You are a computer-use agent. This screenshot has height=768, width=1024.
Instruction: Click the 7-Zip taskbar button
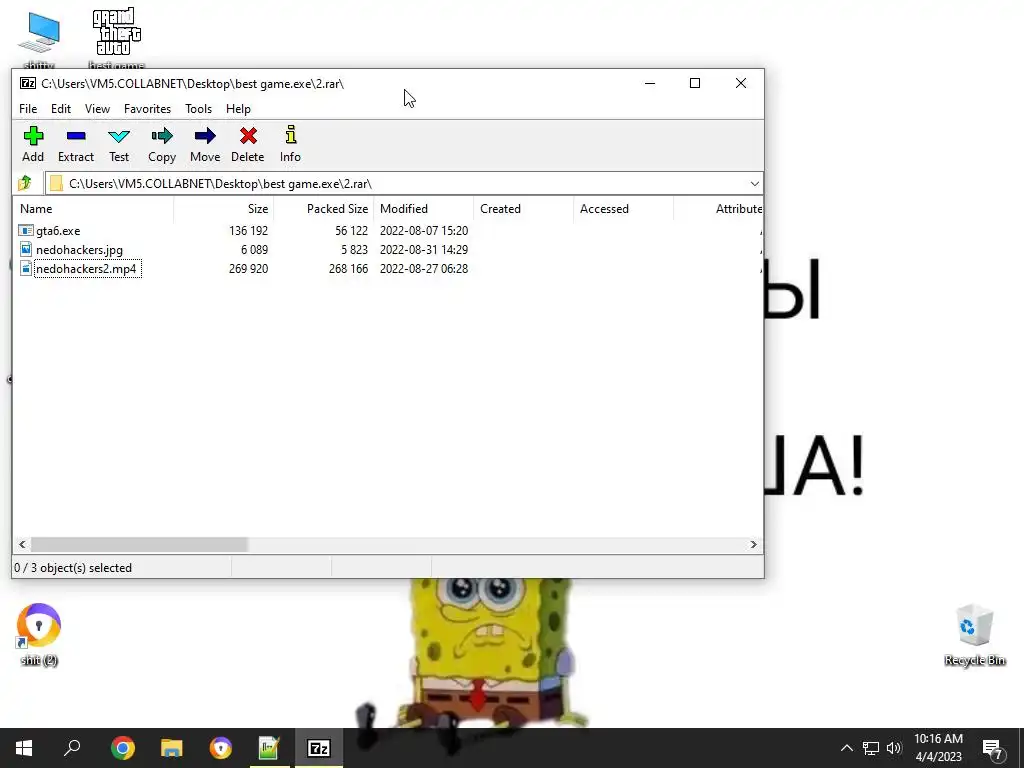click(x=319, y=748)
